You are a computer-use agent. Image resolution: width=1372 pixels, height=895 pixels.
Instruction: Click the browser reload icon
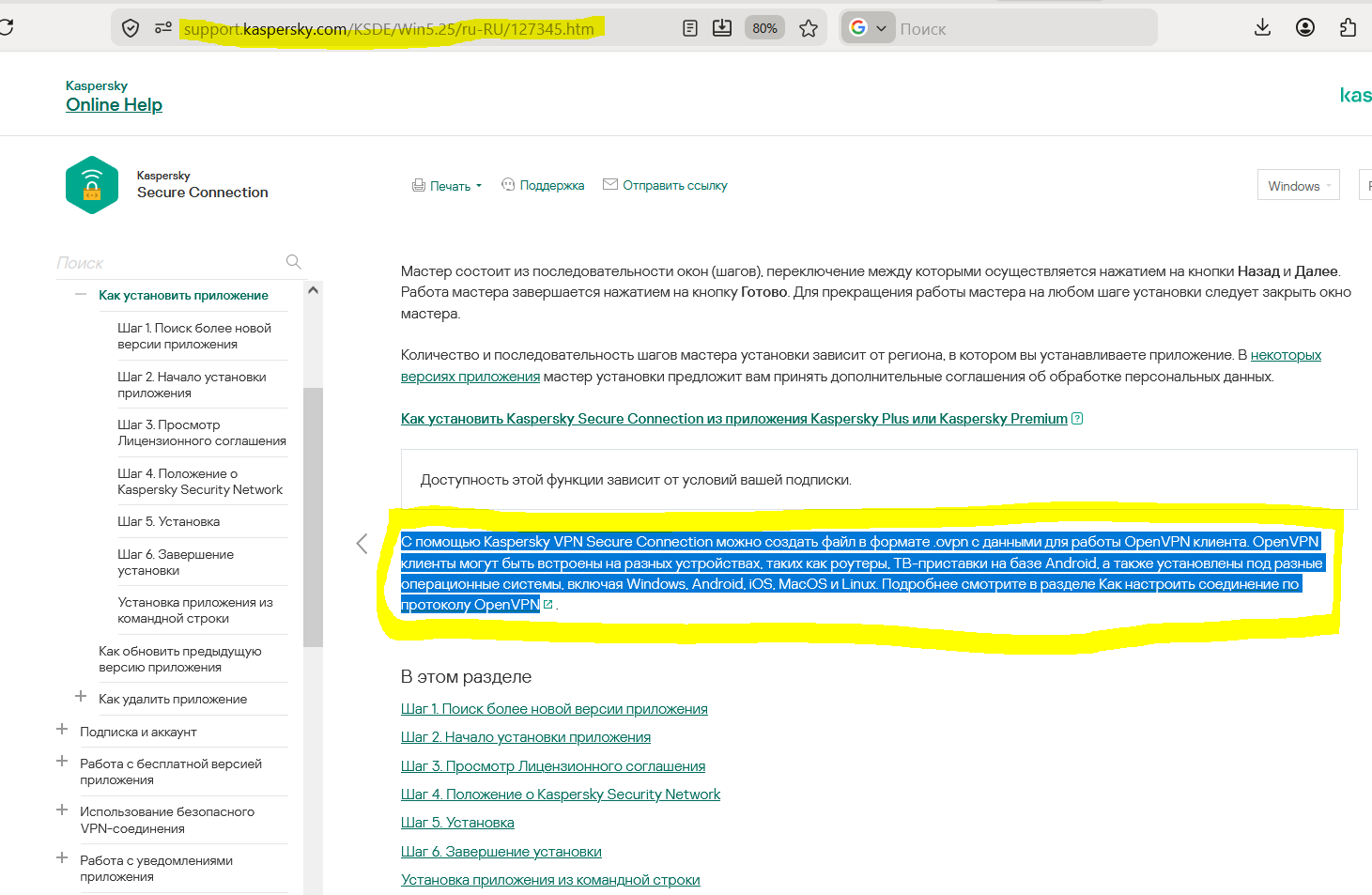coord(6,27)
